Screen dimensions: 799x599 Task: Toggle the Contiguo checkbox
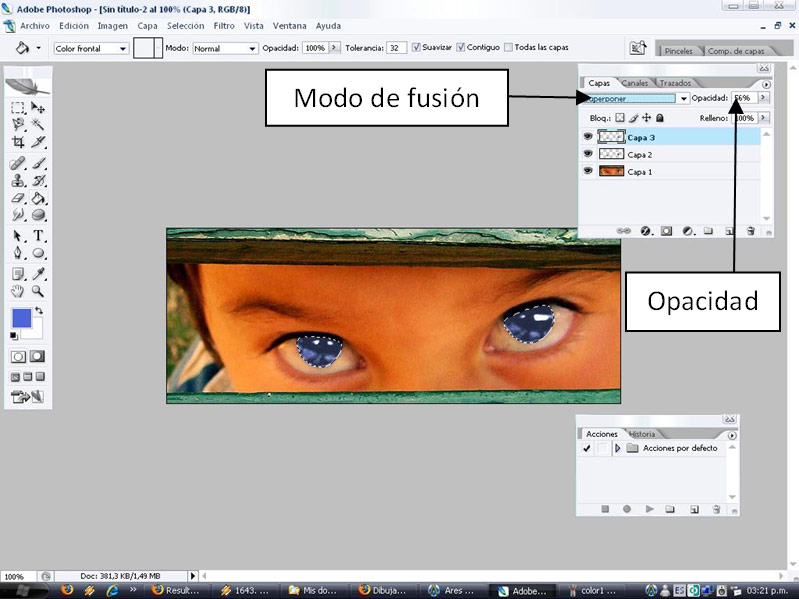(x=461, y=47)
